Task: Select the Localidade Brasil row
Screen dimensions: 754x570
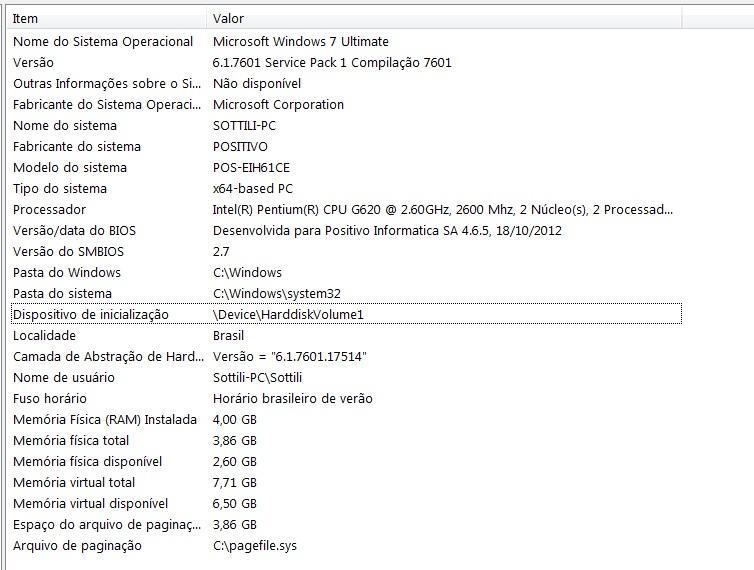Action: click(x=346, y=336)
